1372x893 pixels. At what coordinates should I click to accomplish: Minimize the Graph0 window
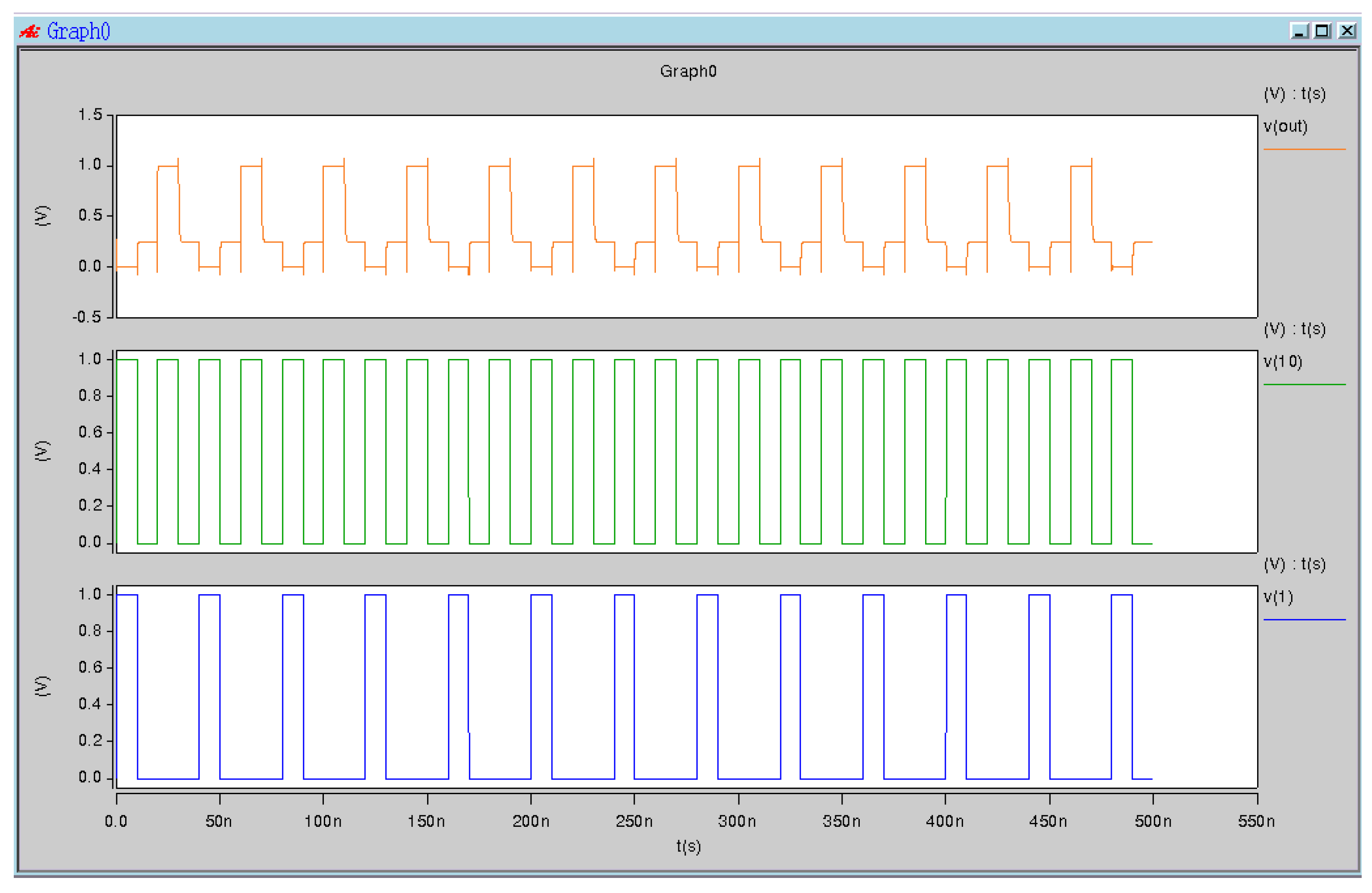(x=1299, y=31)
